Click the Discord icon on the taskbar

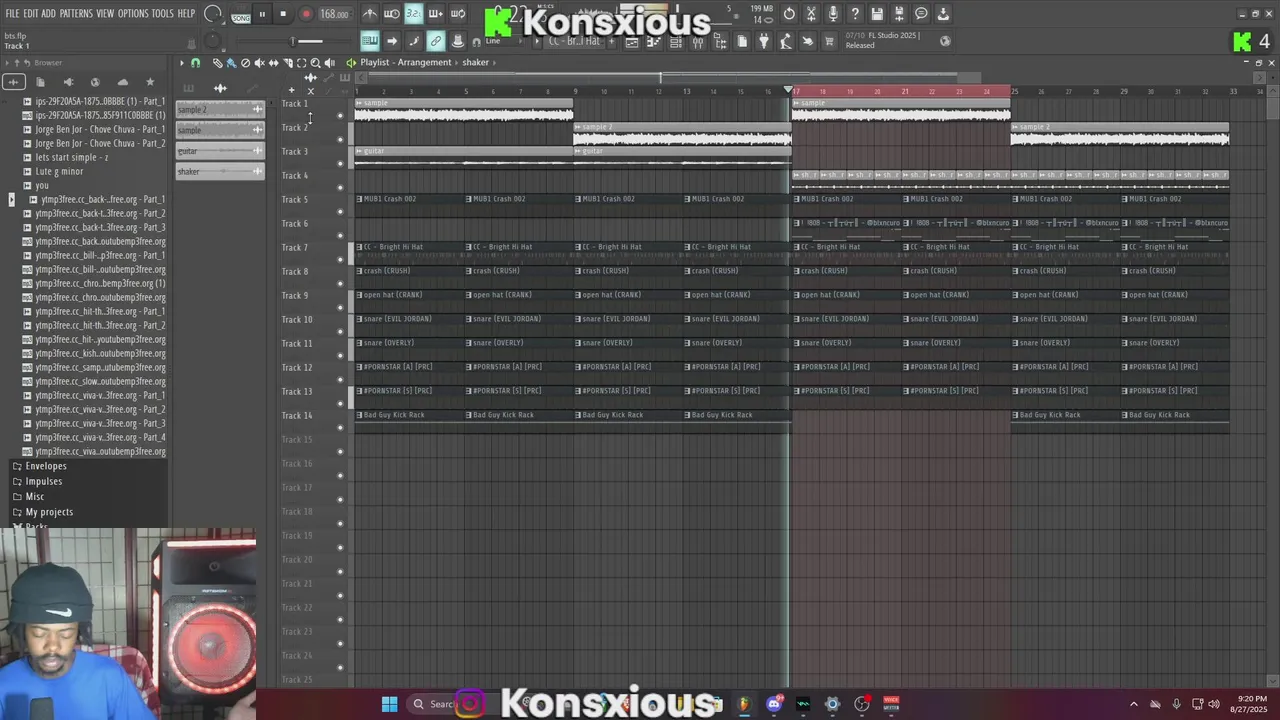point(774,704)
